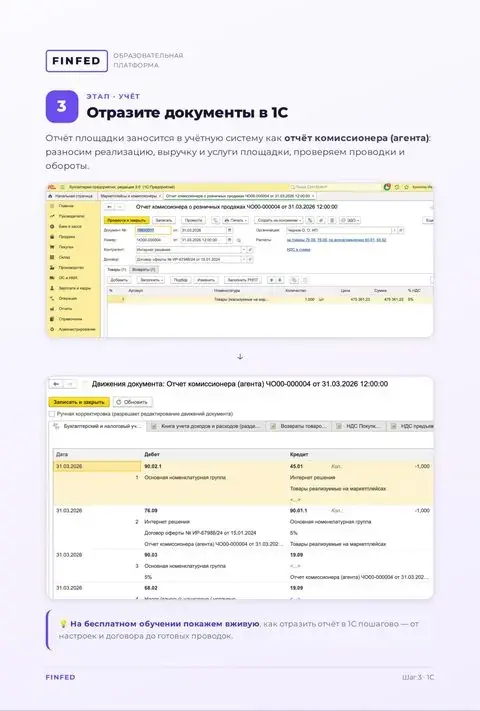Click the forward arrow in Движения документа window
The height and width of the screenshot is (711, 480).
(x=69, y=384)
